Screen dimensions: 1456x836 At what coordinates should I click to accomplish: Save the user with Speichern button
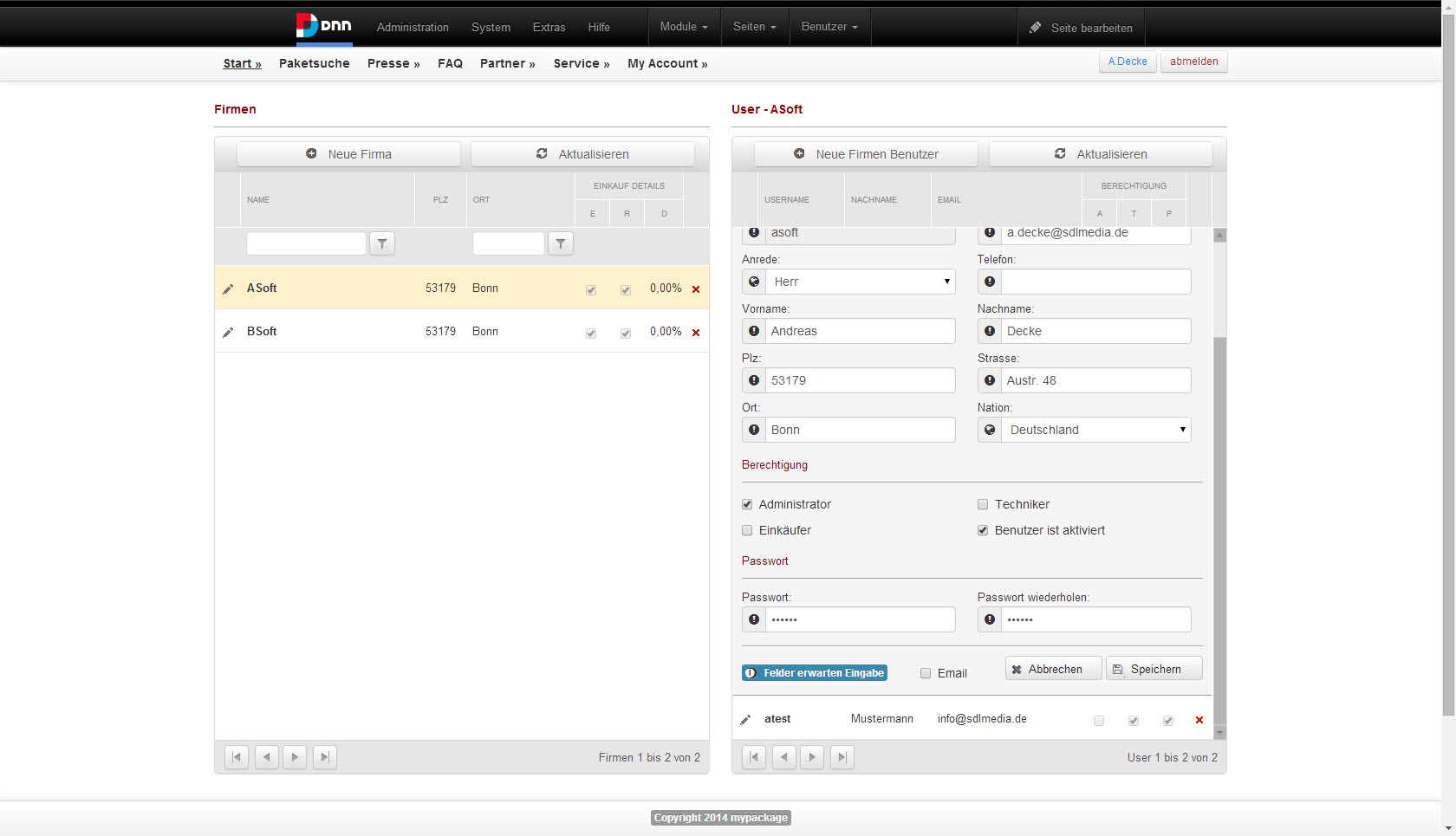tap(1154, 669)
